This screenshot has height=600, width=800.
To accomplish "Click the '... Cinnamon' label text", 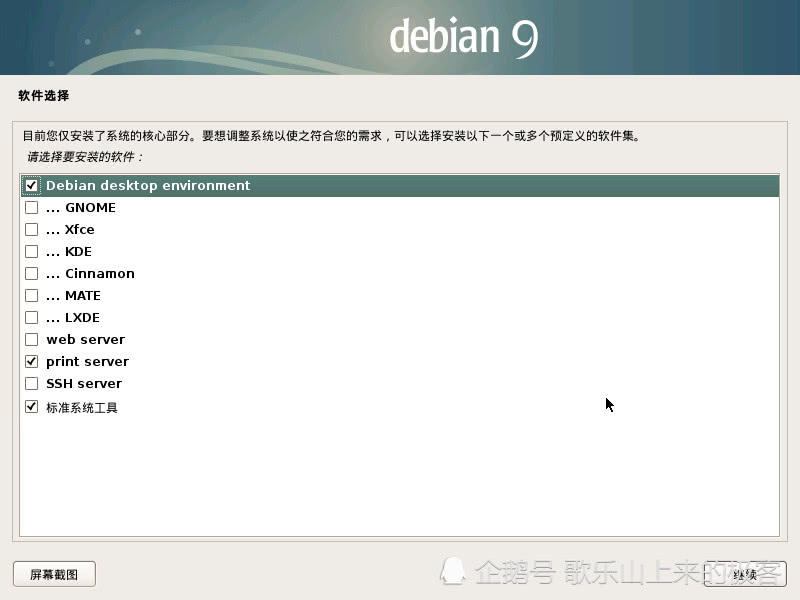I will click(x=90, y=273).
